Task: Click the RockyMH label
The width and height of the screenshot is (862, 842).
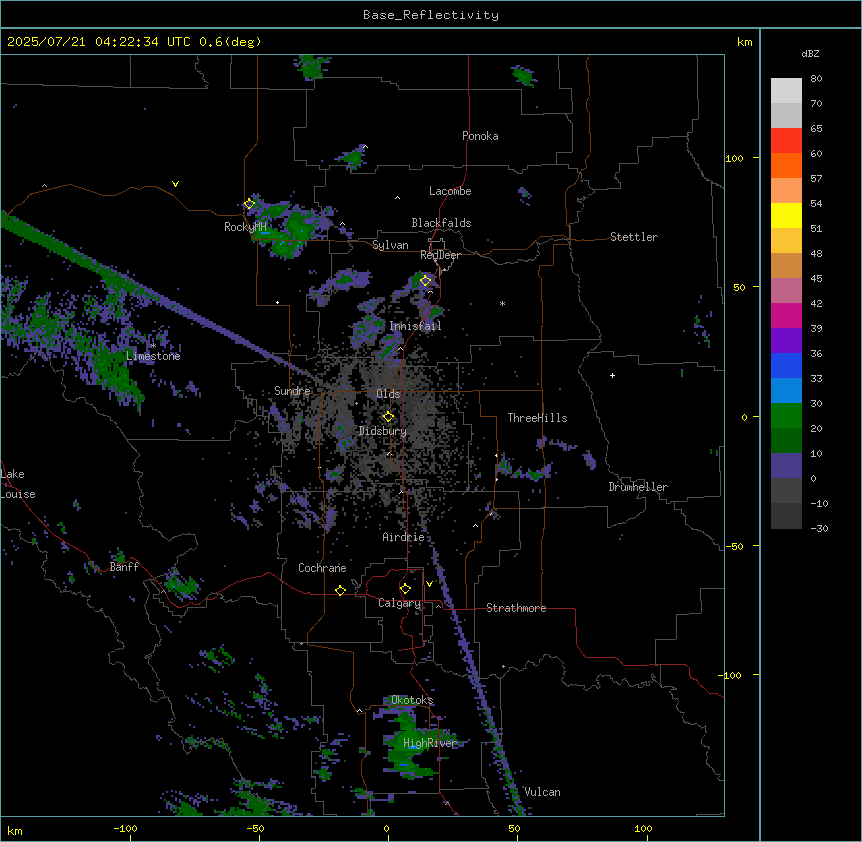Action: pyautogui.click(x=245, y=227)
